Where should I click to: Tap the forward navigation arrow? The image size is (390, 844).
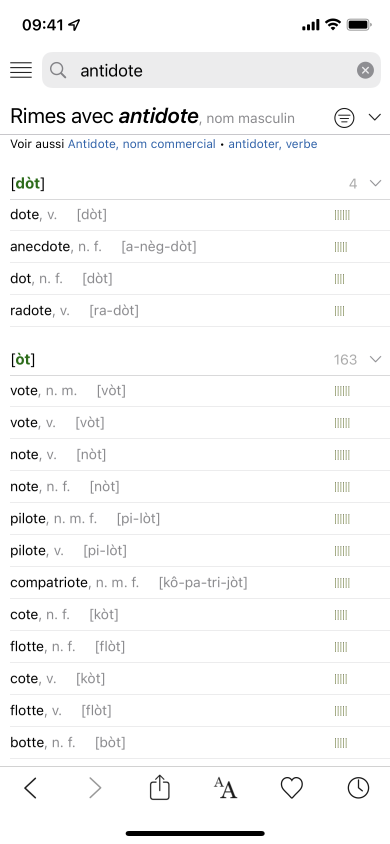tap(95, 788)
